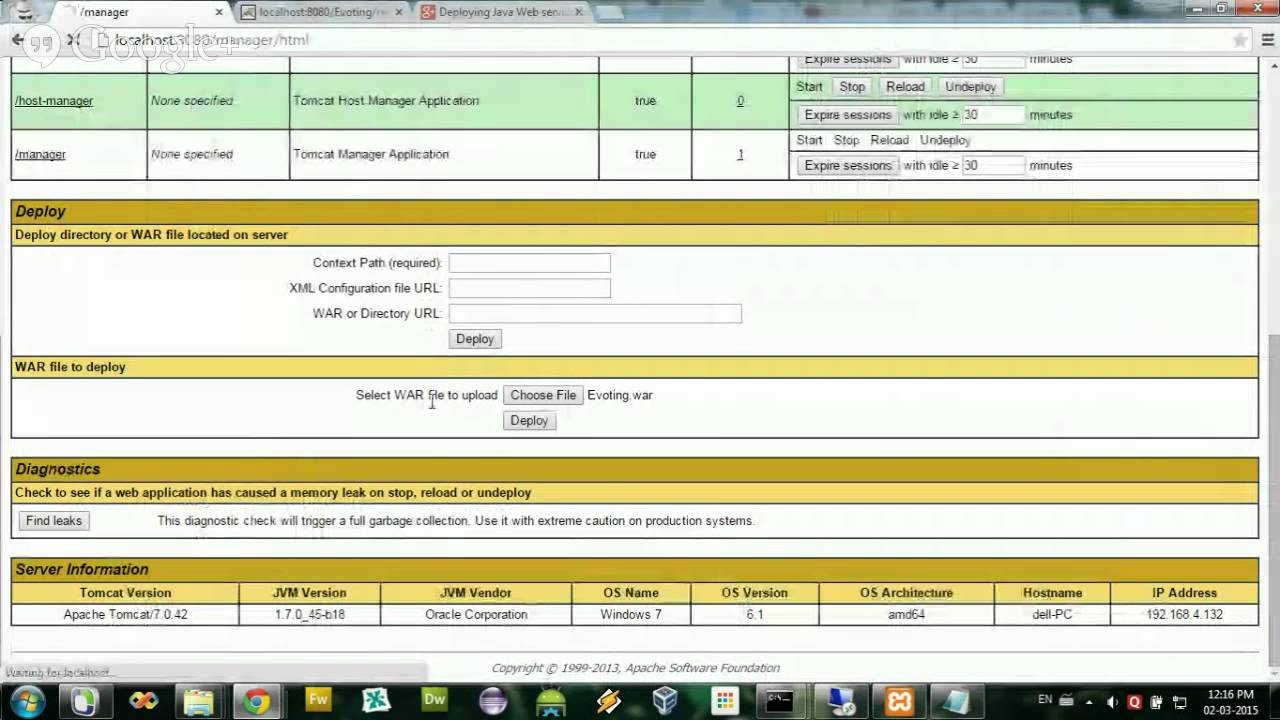The width and height of the screenshot is (1280, 720).
Task: Click the Chrome icon in the taskbar
Action: coord(257,701)
